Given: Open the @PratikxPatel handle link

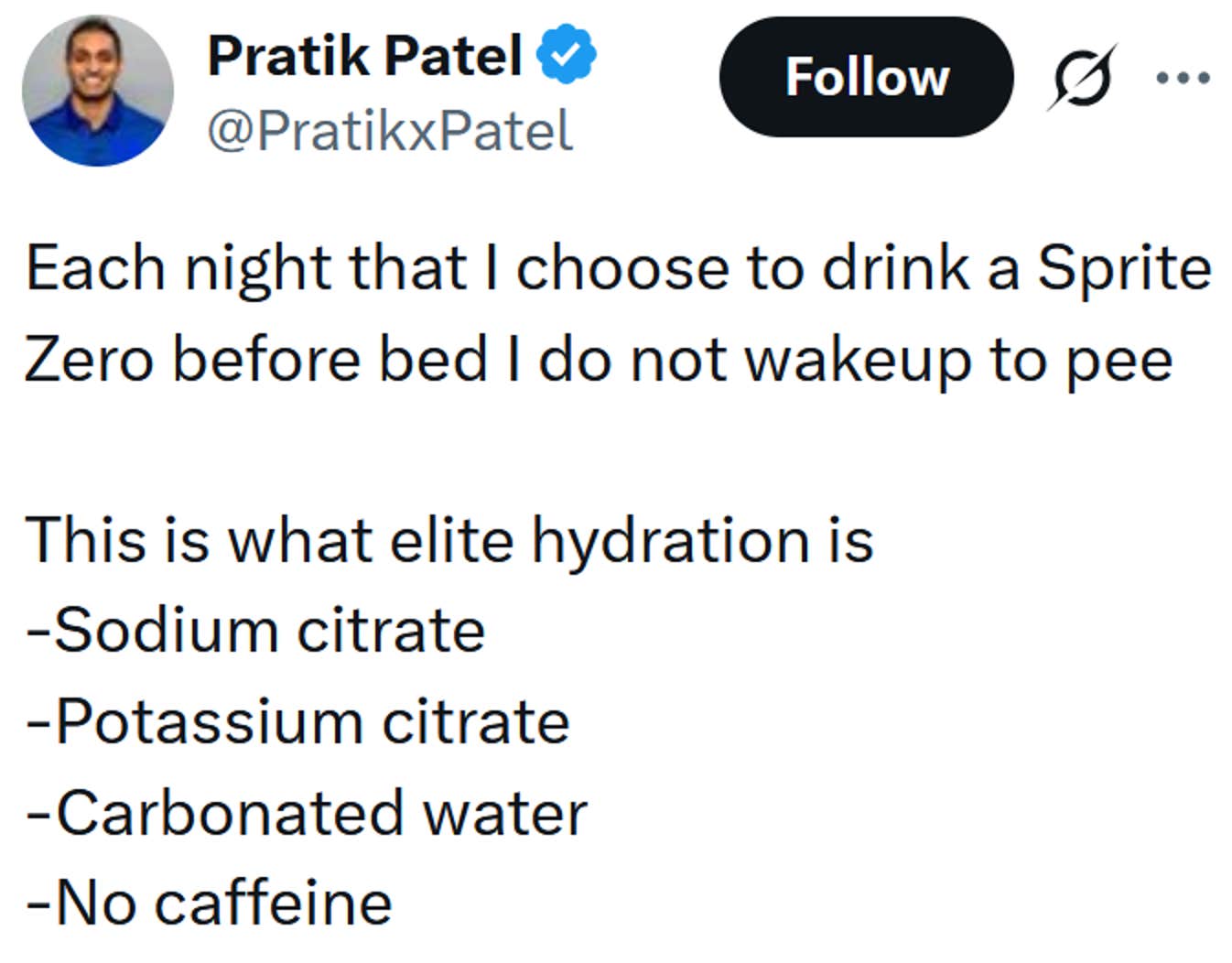Looking at the screenshot, I should (x=392, y=128).
